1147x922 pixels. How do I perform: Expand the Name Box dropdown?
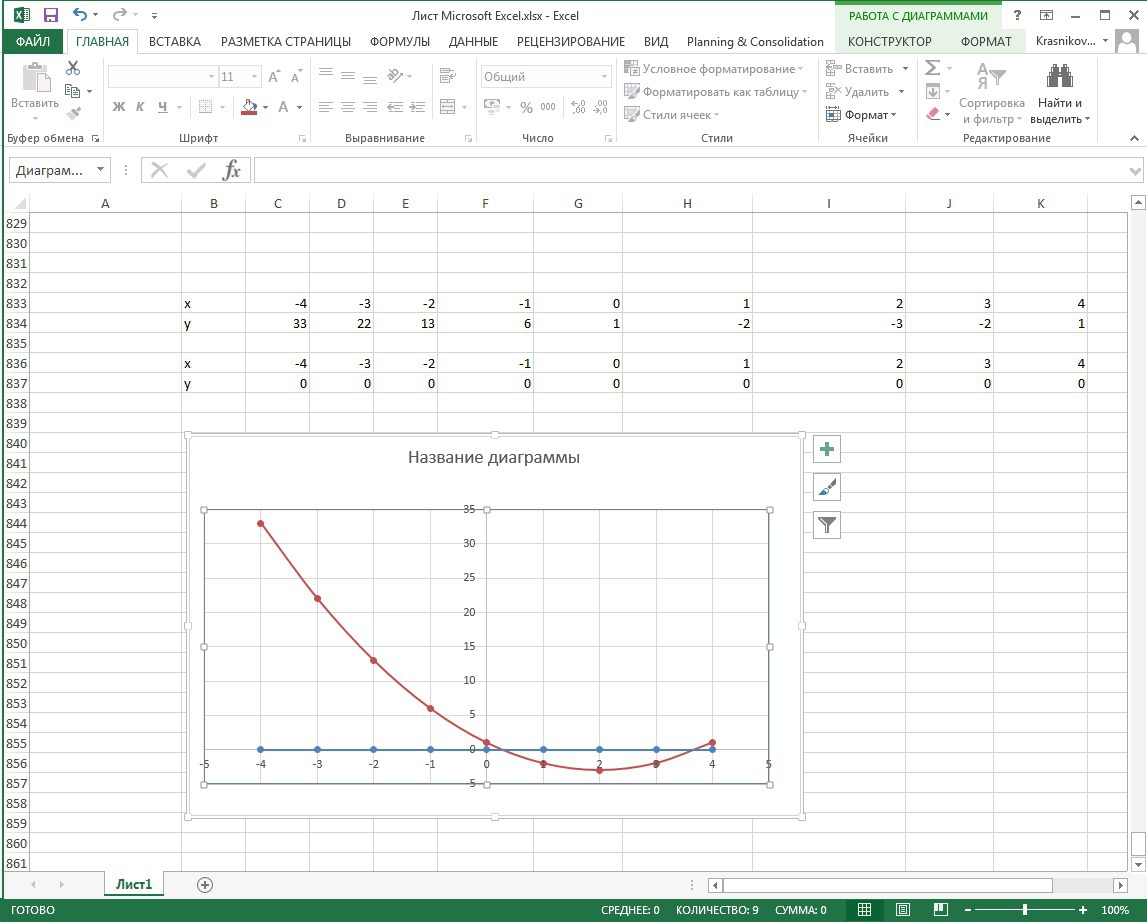100,170
